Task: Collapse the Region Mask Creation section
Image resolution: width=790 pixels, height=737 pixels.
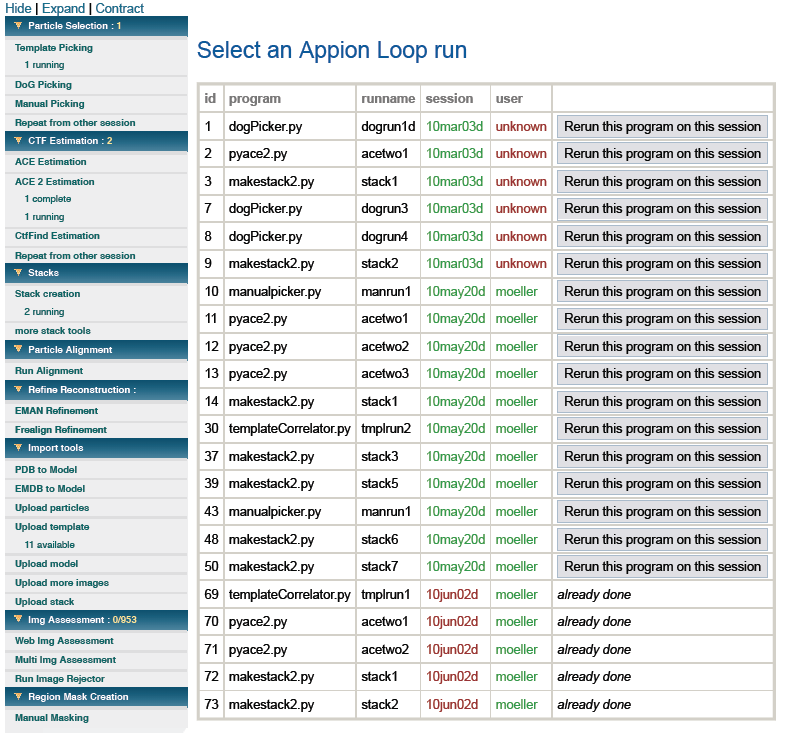Action: coord(18,697)
